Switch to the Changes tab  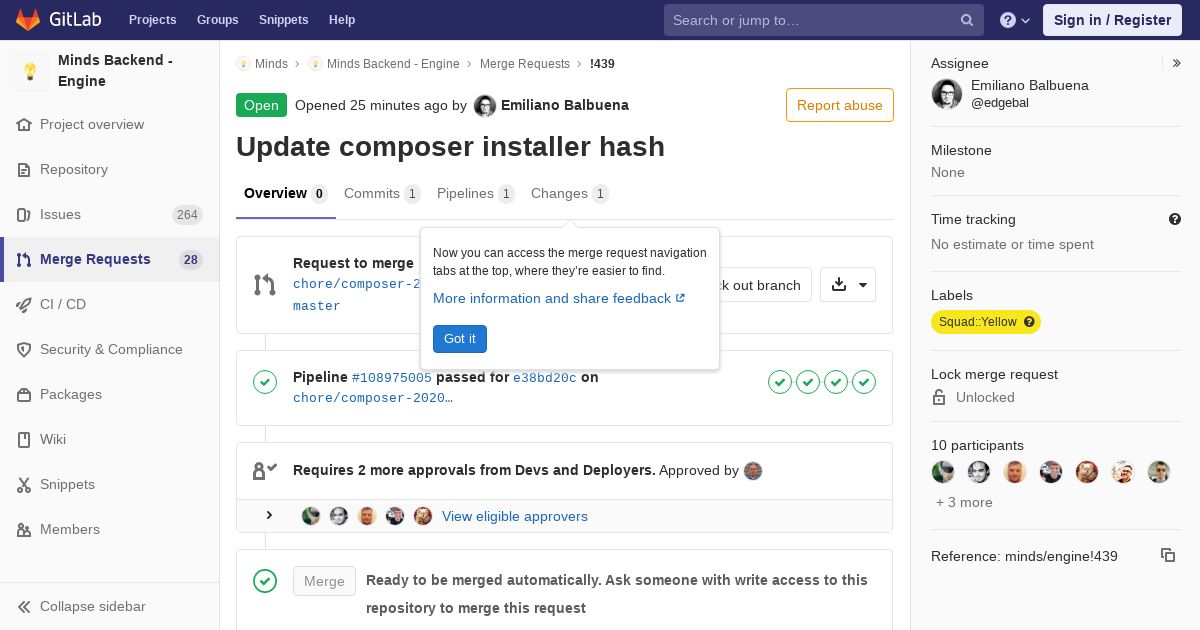570,194
